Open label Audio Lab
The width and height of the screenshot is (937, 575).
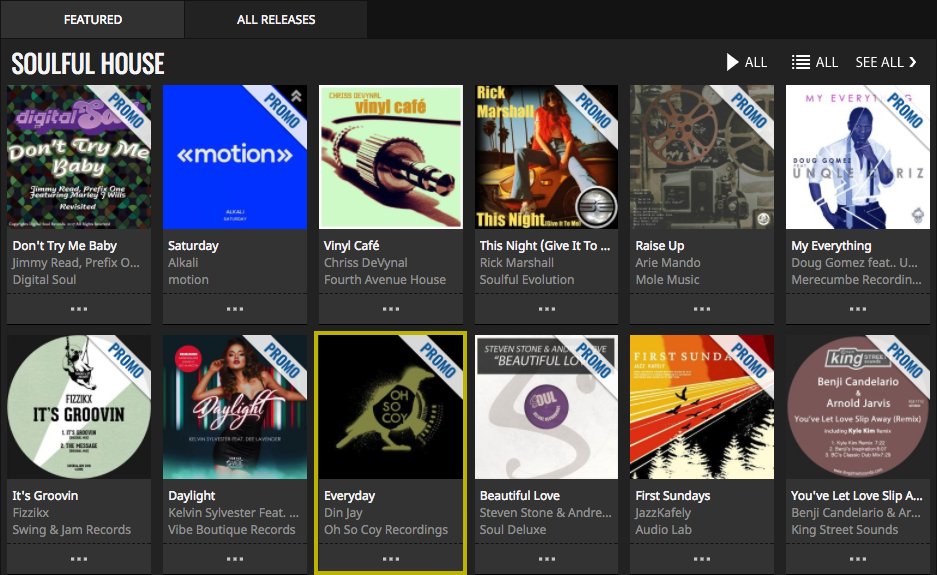coord(663,529)
